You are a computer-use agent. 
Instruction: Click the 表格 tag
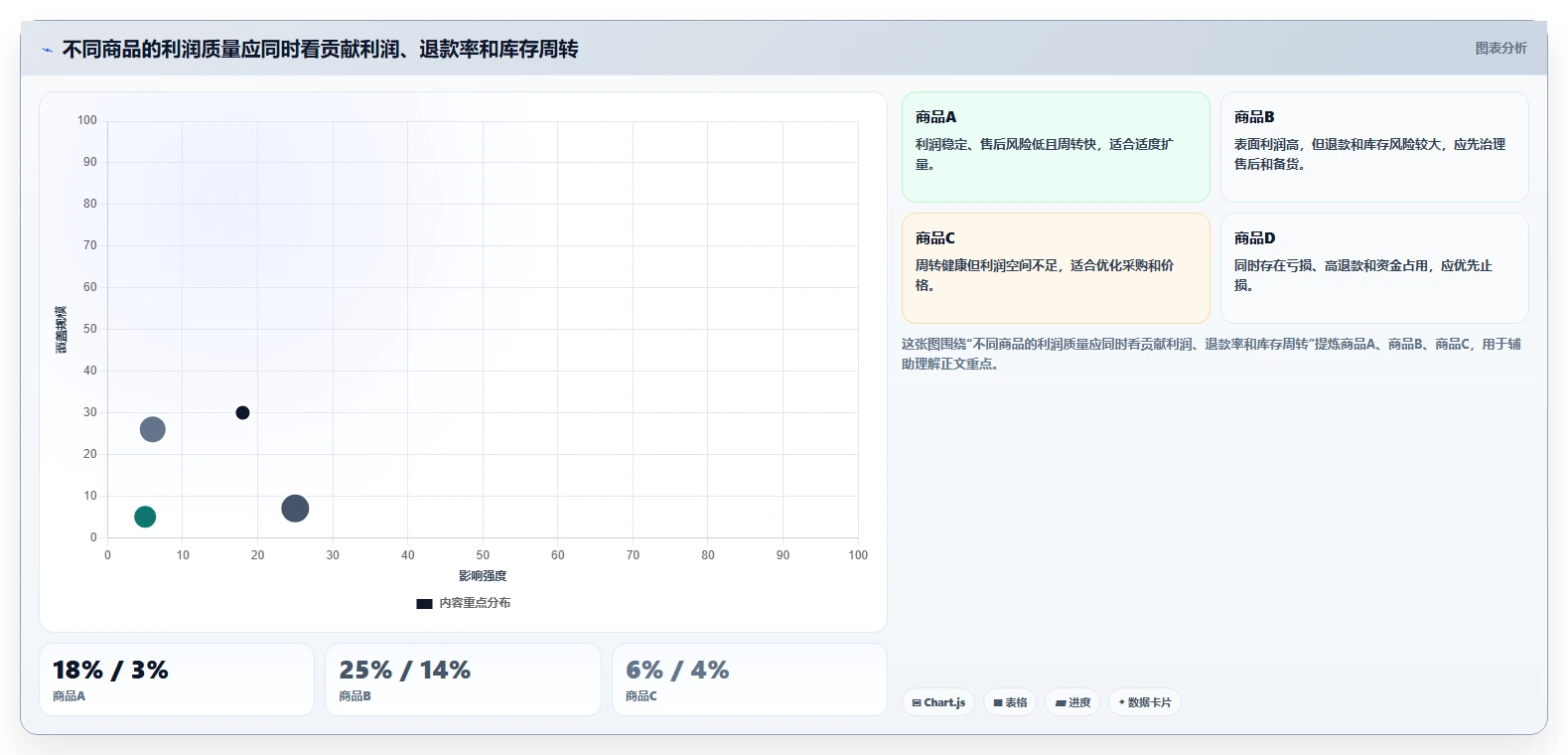(x=1010, y=702)
